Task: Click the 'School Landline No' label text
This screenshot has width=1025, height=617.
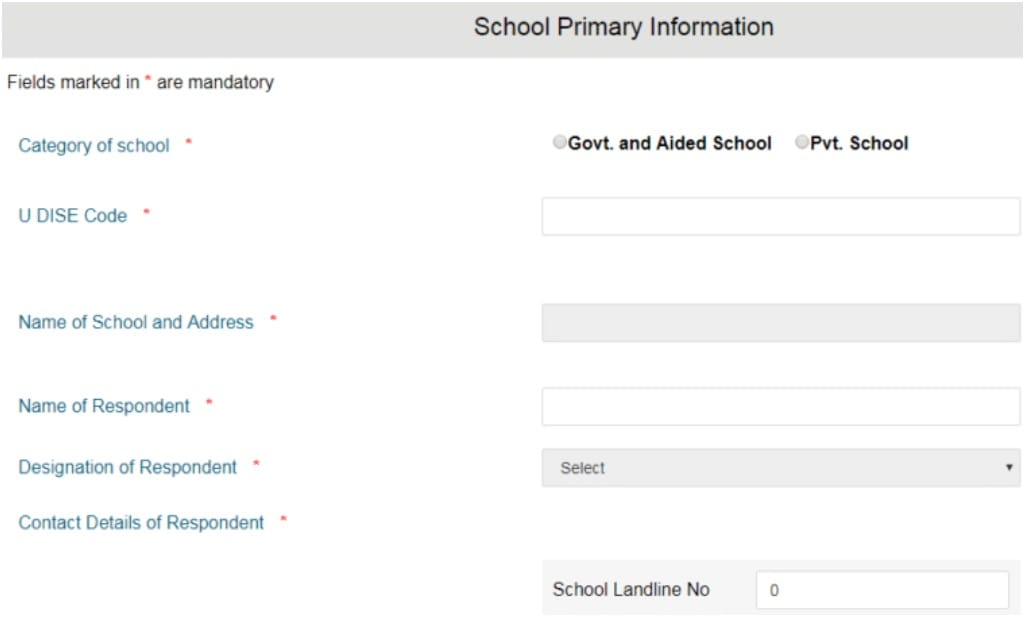Action: coord(631,590)
